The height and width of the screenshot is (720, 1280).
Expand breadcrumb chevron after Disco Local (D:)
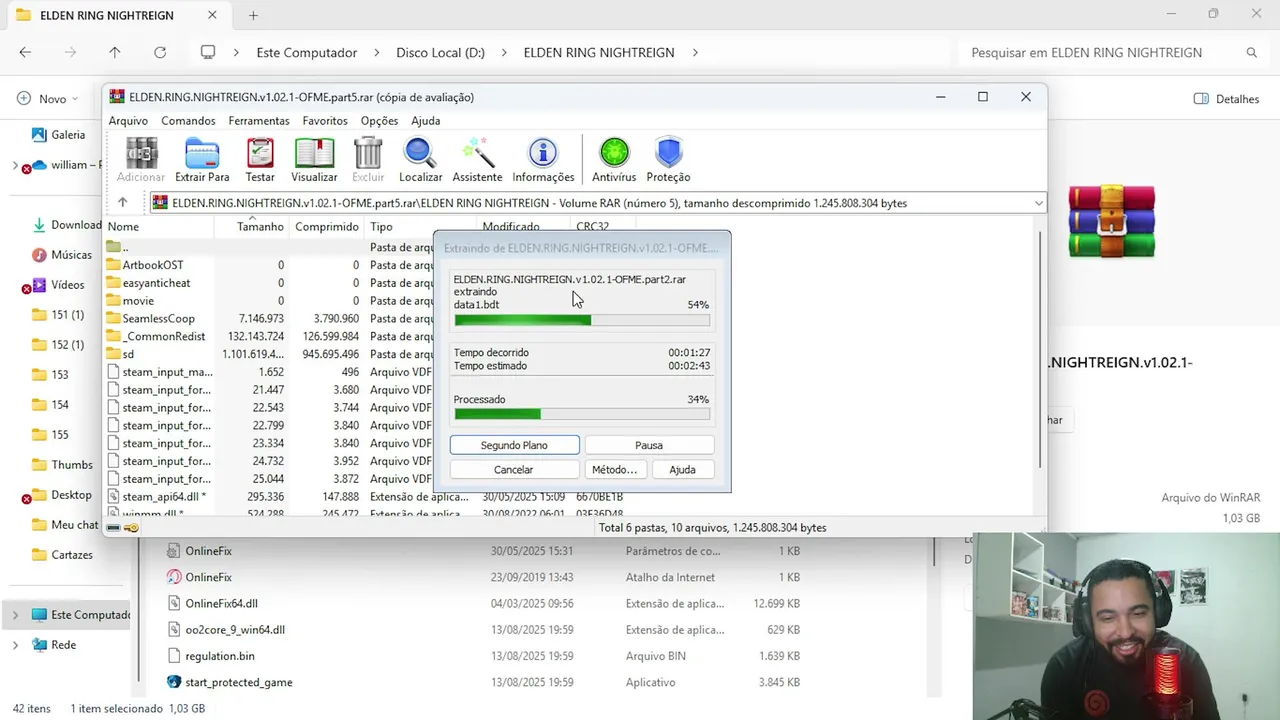(x=504, y=52)
